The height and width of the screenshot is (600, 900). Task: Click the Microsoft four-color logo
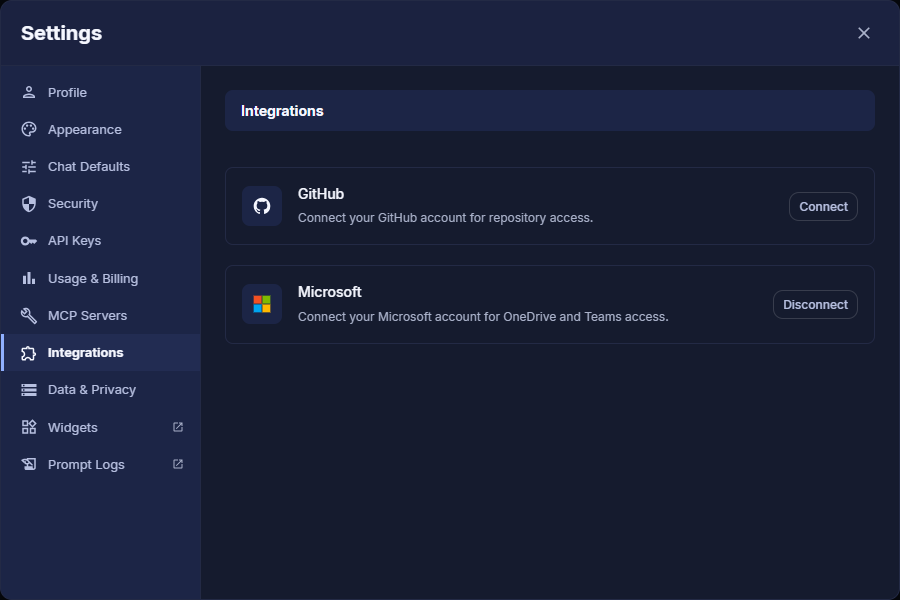[x=262, y=304]
